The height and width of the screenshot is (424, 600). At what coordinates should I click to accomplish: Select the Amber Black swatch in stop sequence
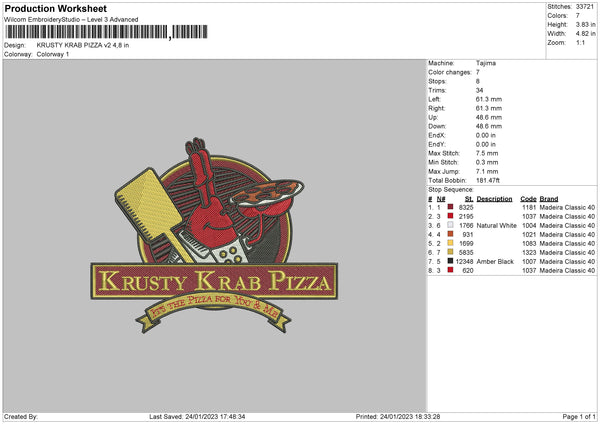[x=450, y=261]
